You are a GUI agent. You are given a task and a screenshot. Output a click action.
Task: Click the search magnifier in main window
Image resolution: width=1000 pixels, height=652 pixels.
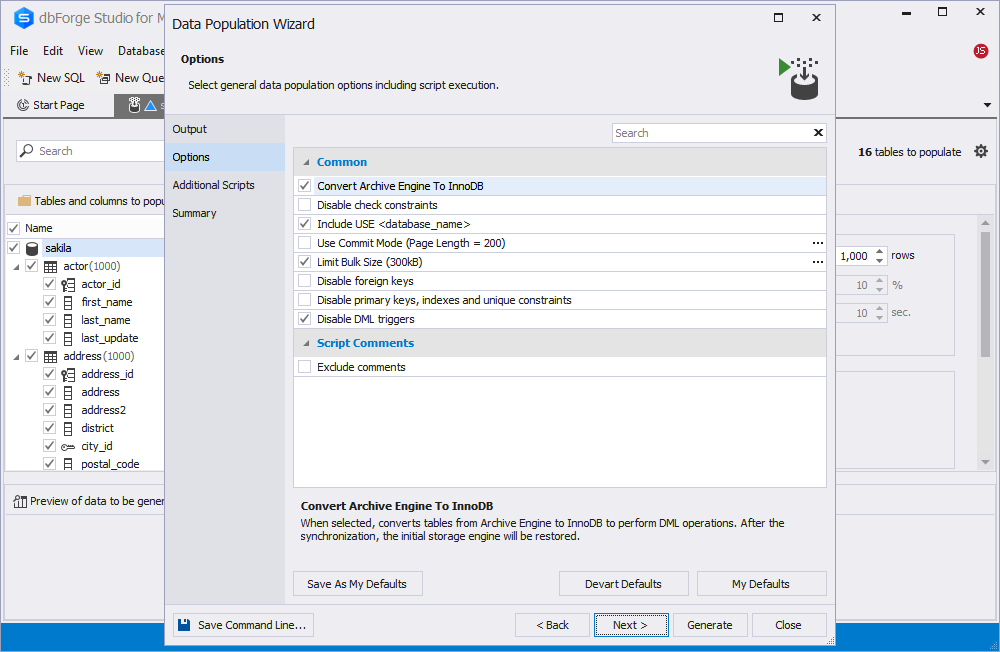27,151
